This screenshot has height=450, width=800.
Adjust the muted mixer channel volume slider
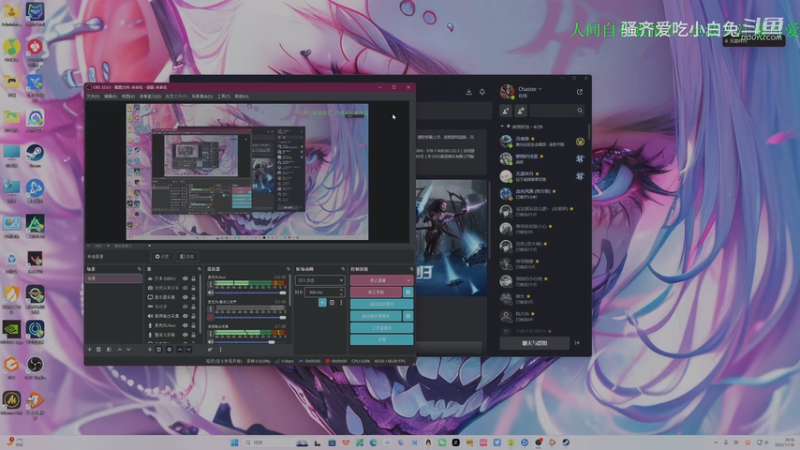point(251,317)
